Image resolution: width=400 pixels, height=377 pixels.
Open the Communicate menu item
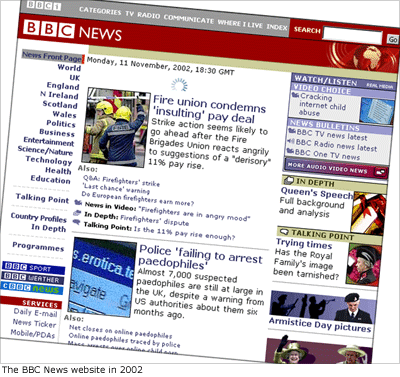(x=189, y=19)
